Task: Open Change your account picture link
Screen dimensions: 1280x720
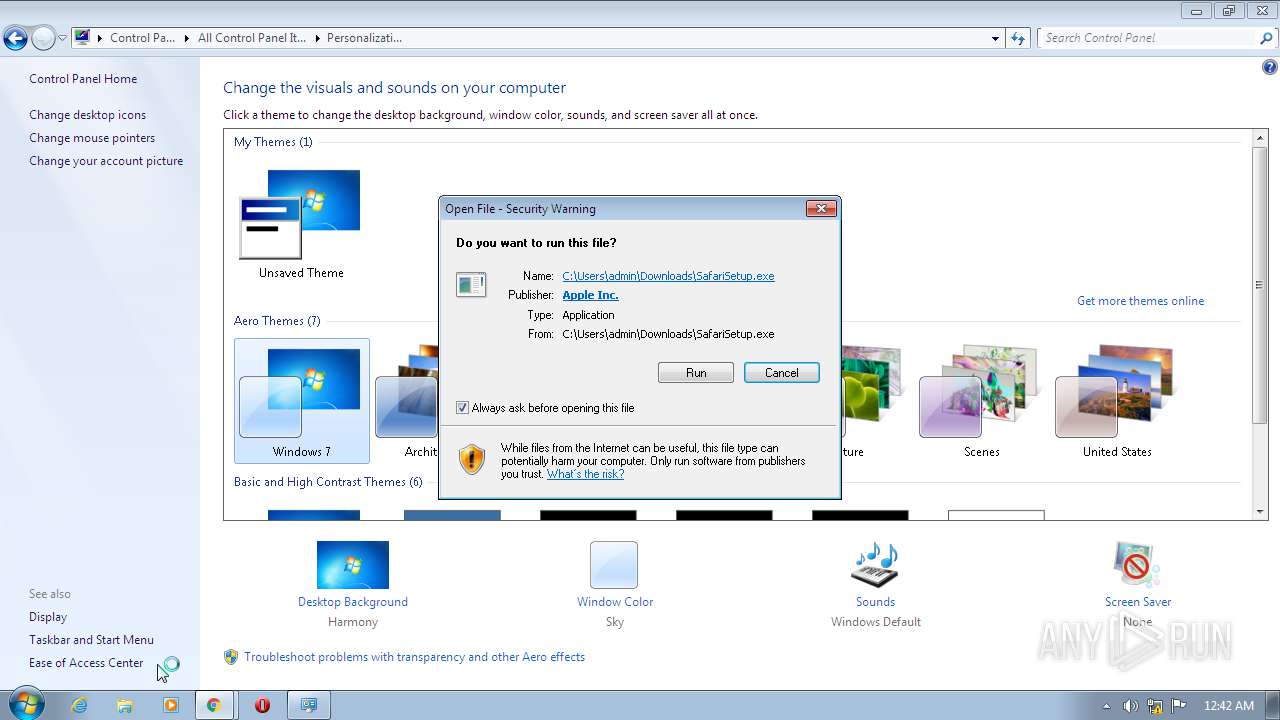Action: (x=106, y=161)
